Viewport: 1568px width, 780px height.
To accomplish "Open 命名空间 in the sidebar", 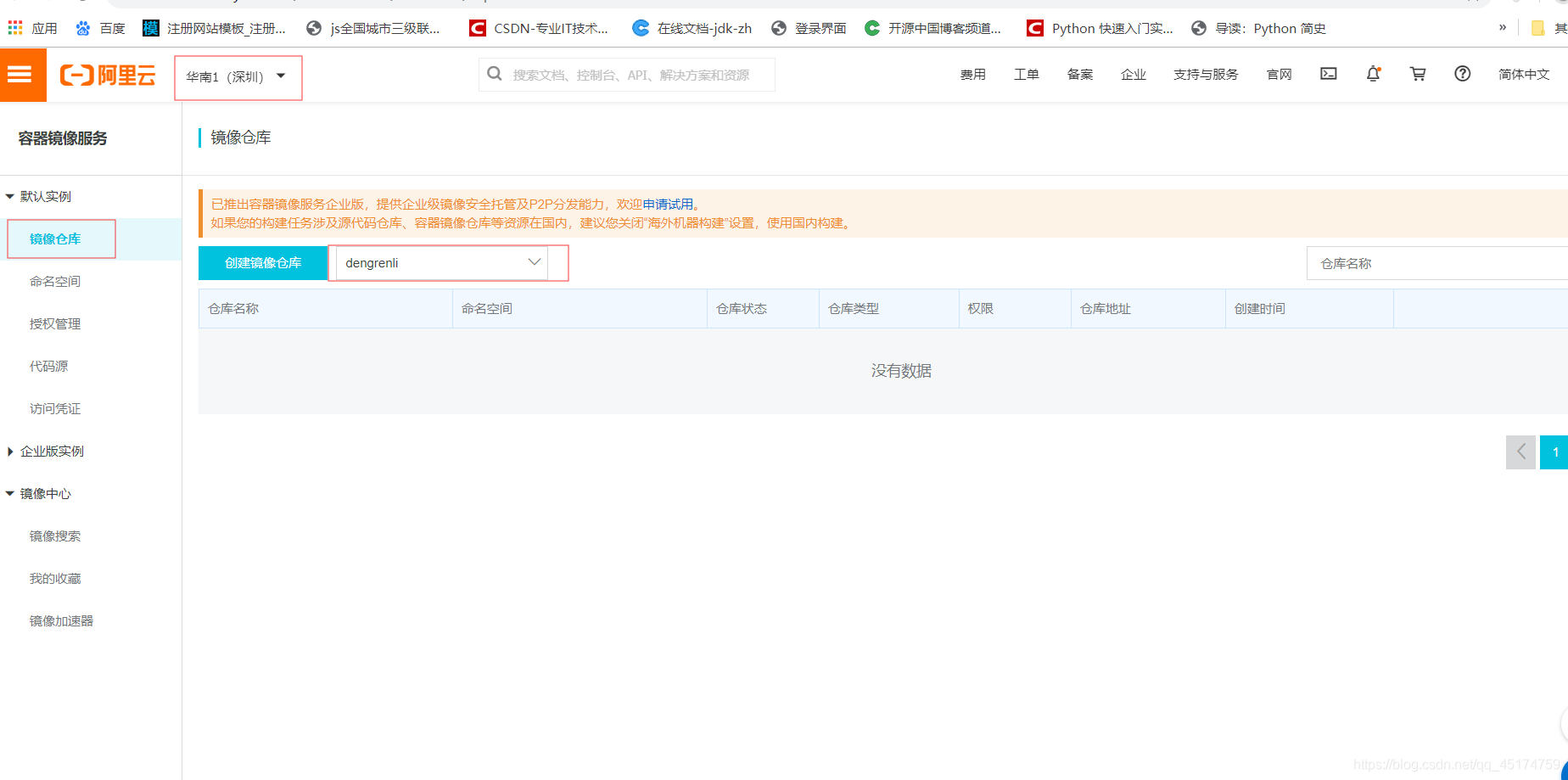I will (x=55, y=281).
